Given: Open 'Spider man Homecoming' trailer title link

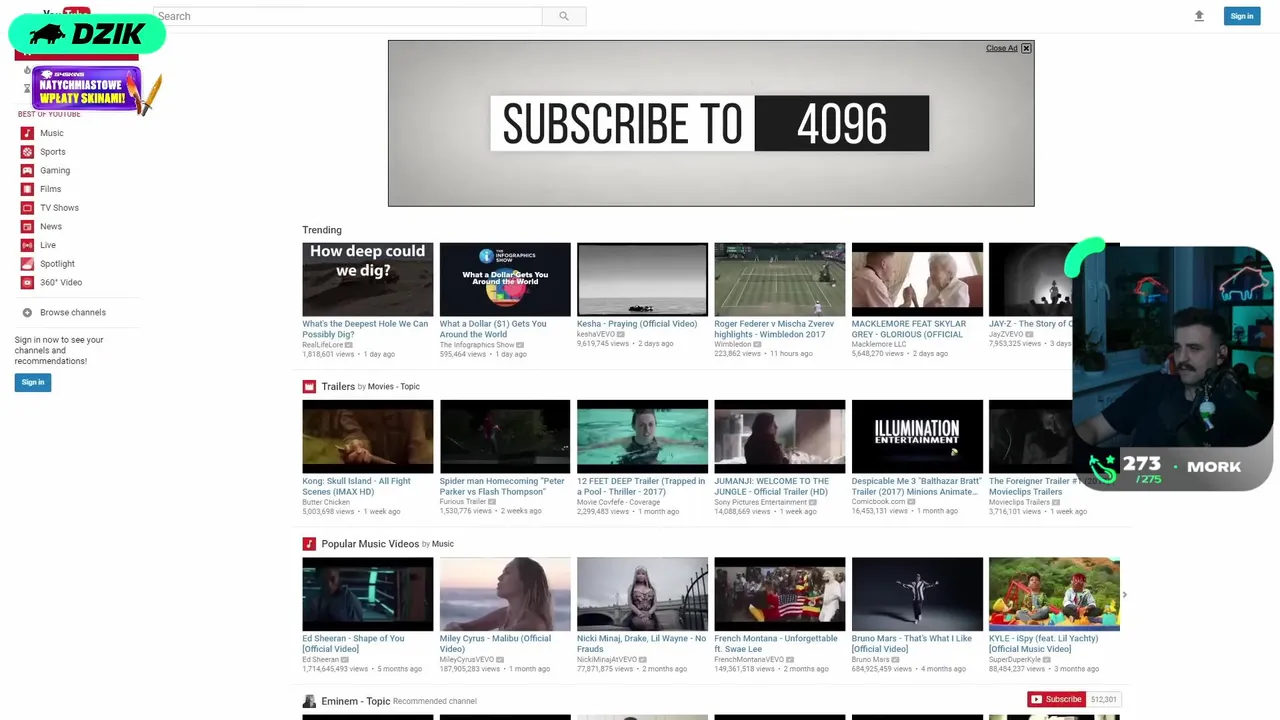Looking at the screenshot, I should pos(502,486).
